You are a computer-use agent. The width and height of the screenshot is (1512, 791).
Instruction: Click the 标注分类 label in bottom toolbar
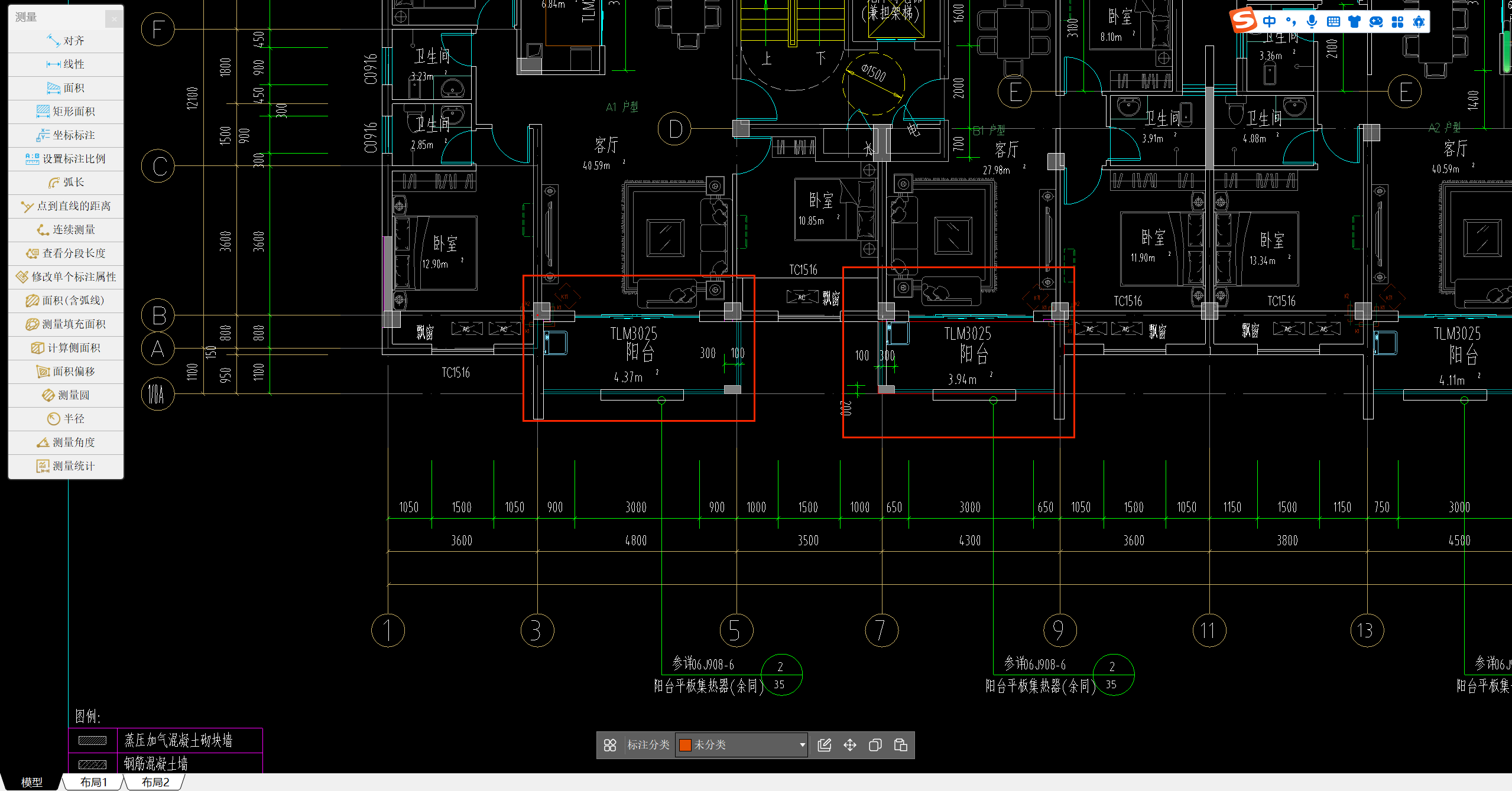(x=648, y=745)
